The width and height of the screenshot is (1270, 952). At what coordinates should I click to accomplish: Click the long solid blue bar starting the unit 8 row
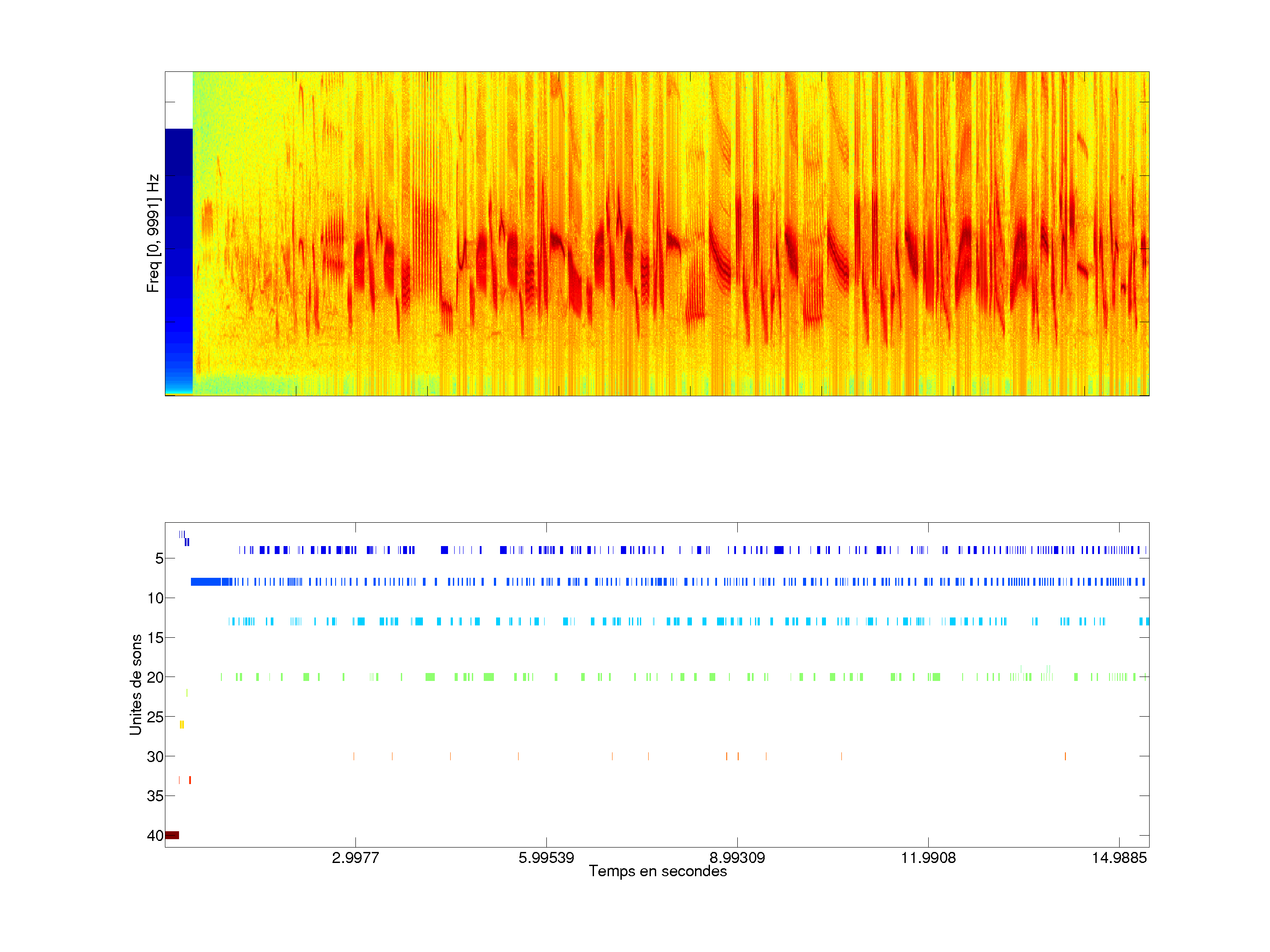[206, 582]
